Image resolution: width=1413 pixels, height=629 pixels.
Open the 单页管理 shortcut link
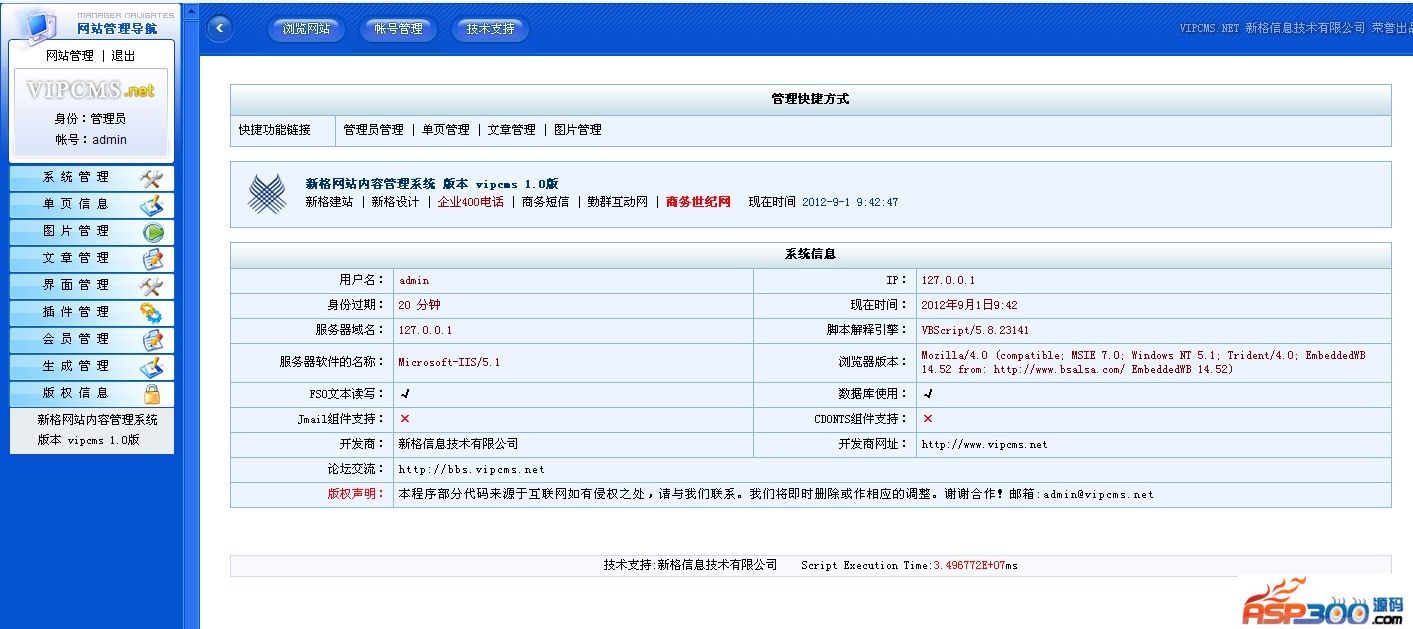[x=445, y=130]
